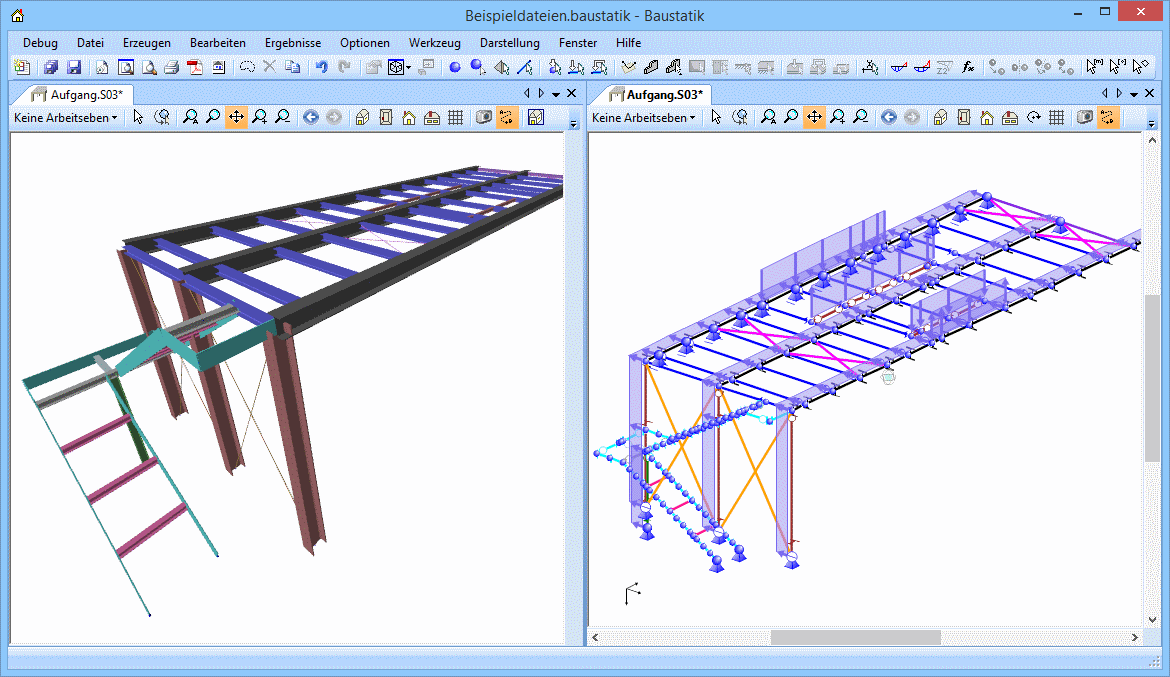Open the Werkzeug menu

click(x=434, y=43)
